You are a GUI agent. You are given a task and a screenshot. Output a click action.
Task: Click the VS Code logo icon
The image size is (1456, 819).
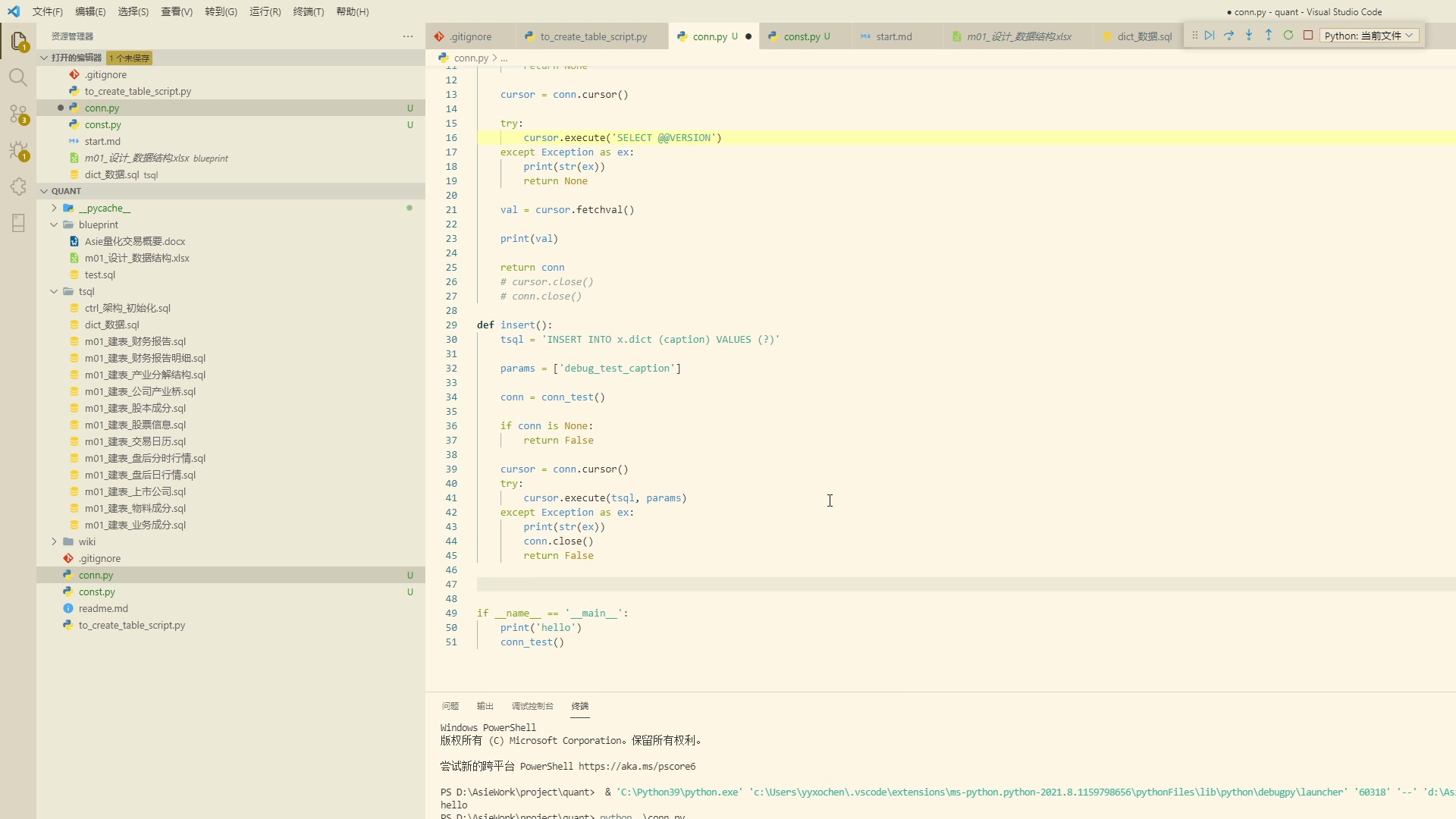14,11
